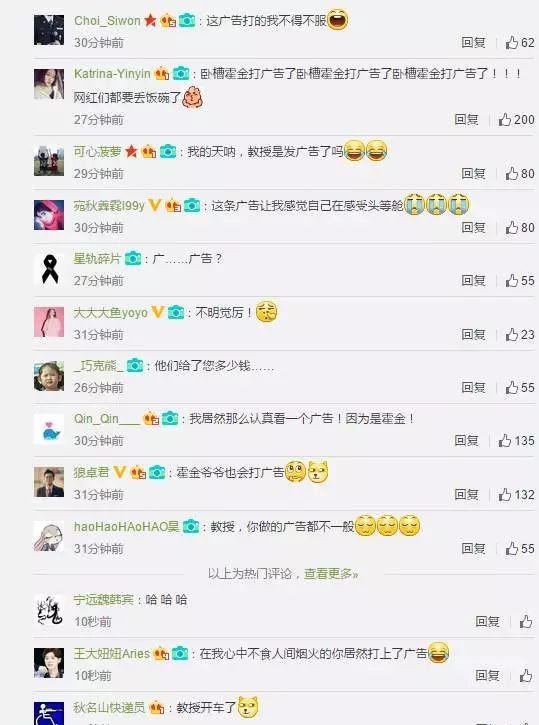Click camera badge next to 星轨碎片

click(133, 258)
